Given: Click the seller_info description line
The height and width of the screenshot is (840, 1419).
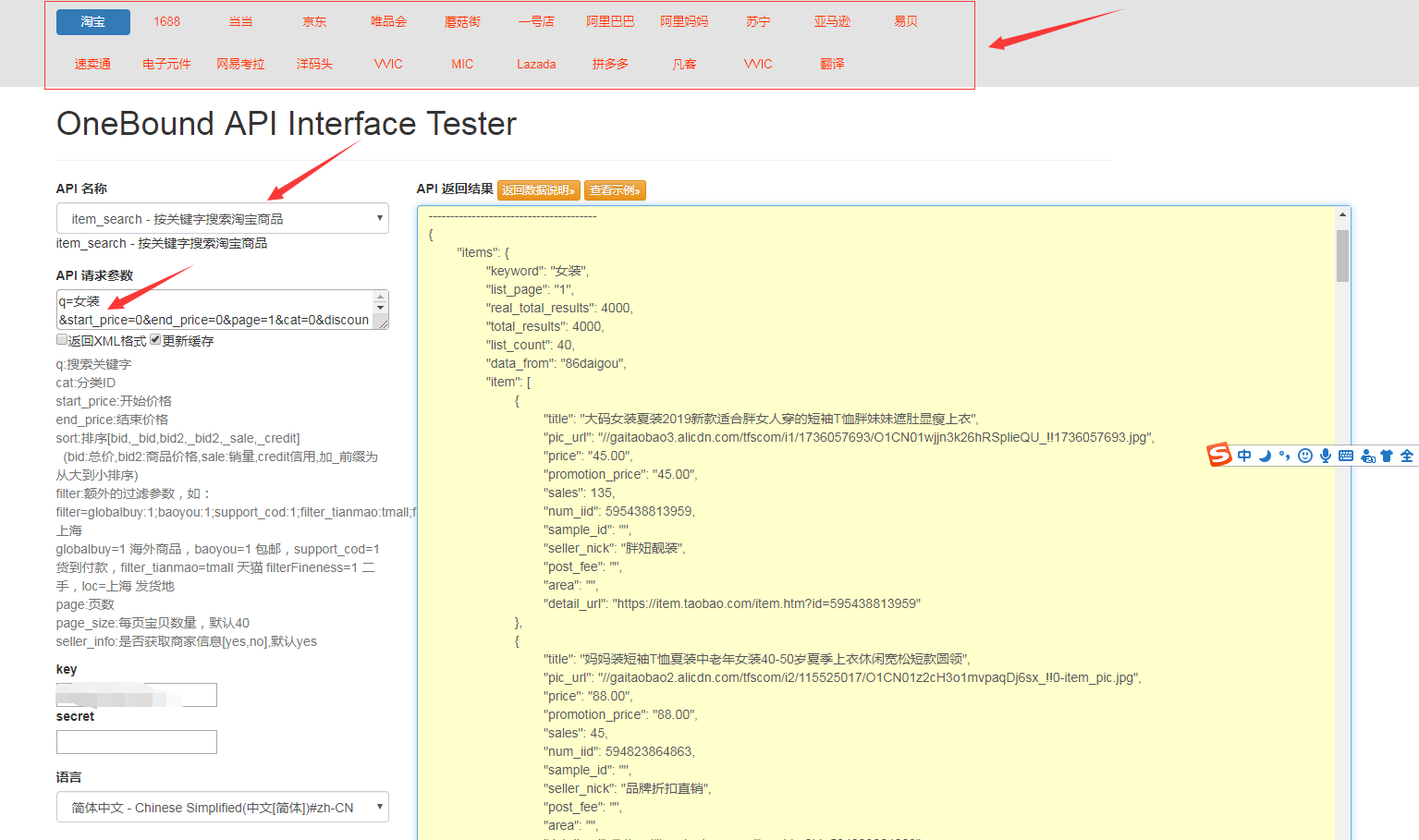Looking at the screenshot, I should 187,641.
